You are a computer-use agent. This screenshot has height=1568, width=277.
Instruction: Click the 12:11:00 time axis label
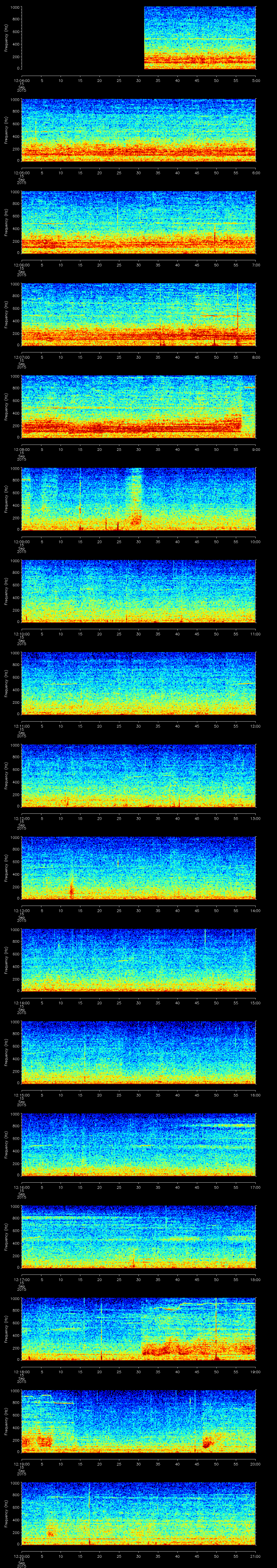click(21, 726)
